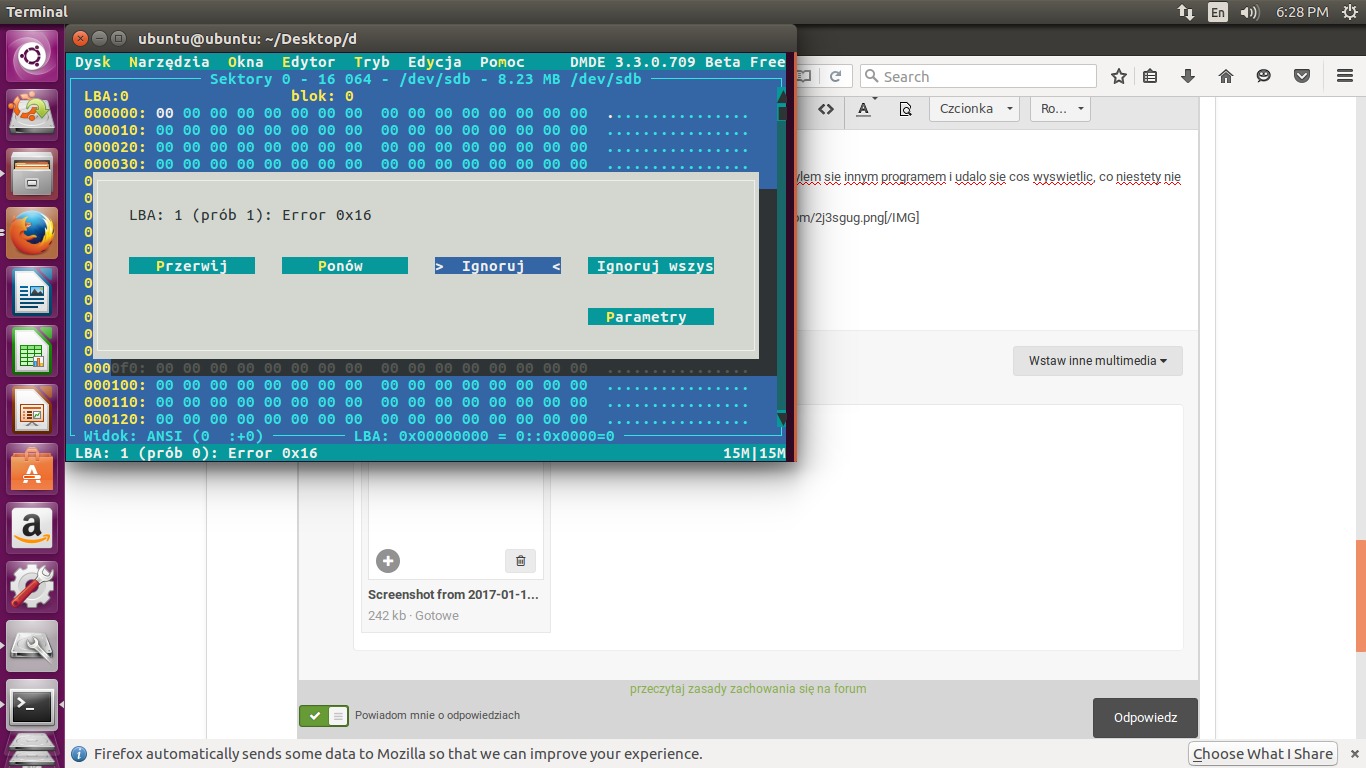Open the text color tool in editor
Viewport: 1366px width, 768px height.
point(864,109)
